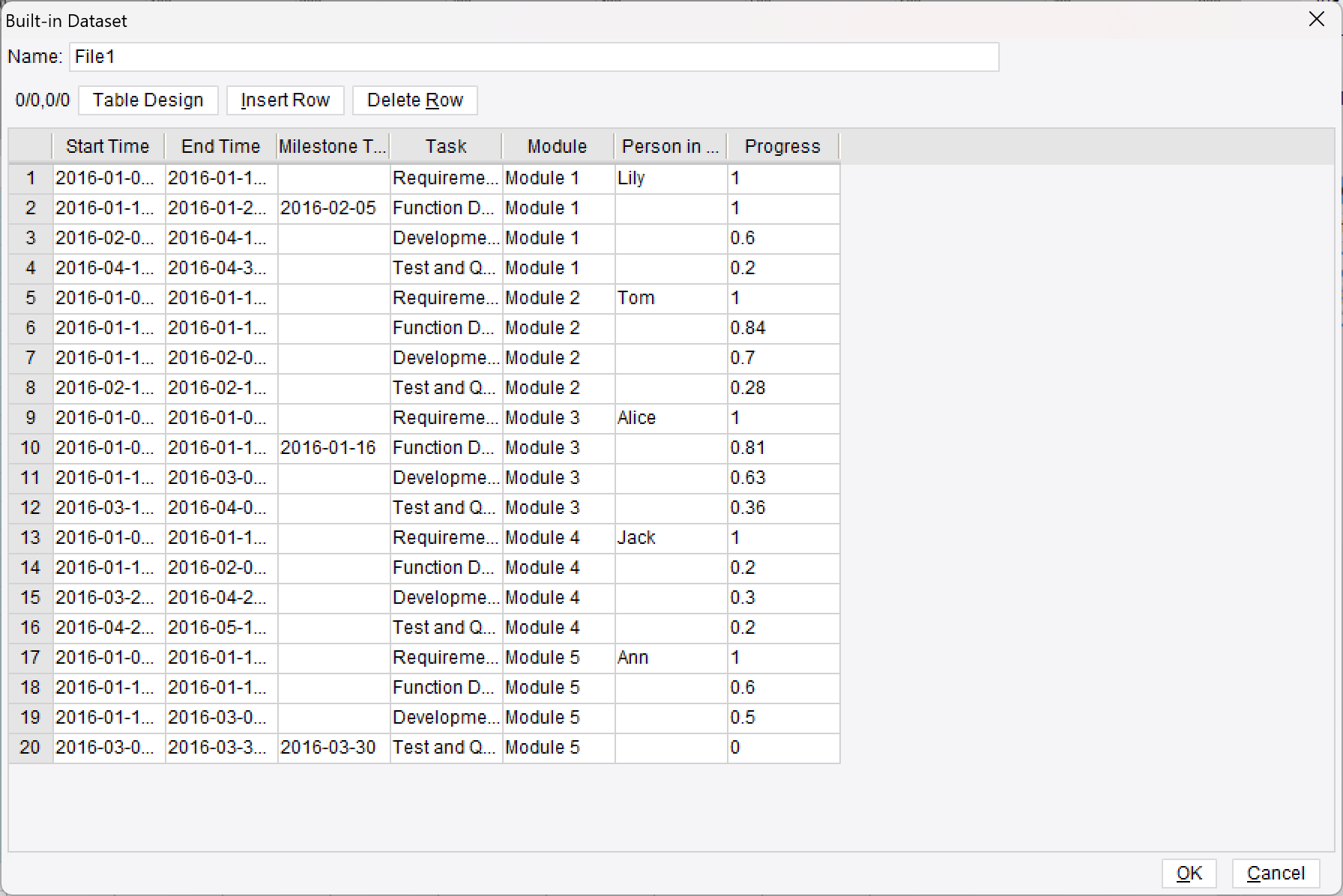The height and width of the screenshot is (896, 1343).
Task: Select the progress value 0.84 cell
Action: pyautogui.click(x=782, y=328)
